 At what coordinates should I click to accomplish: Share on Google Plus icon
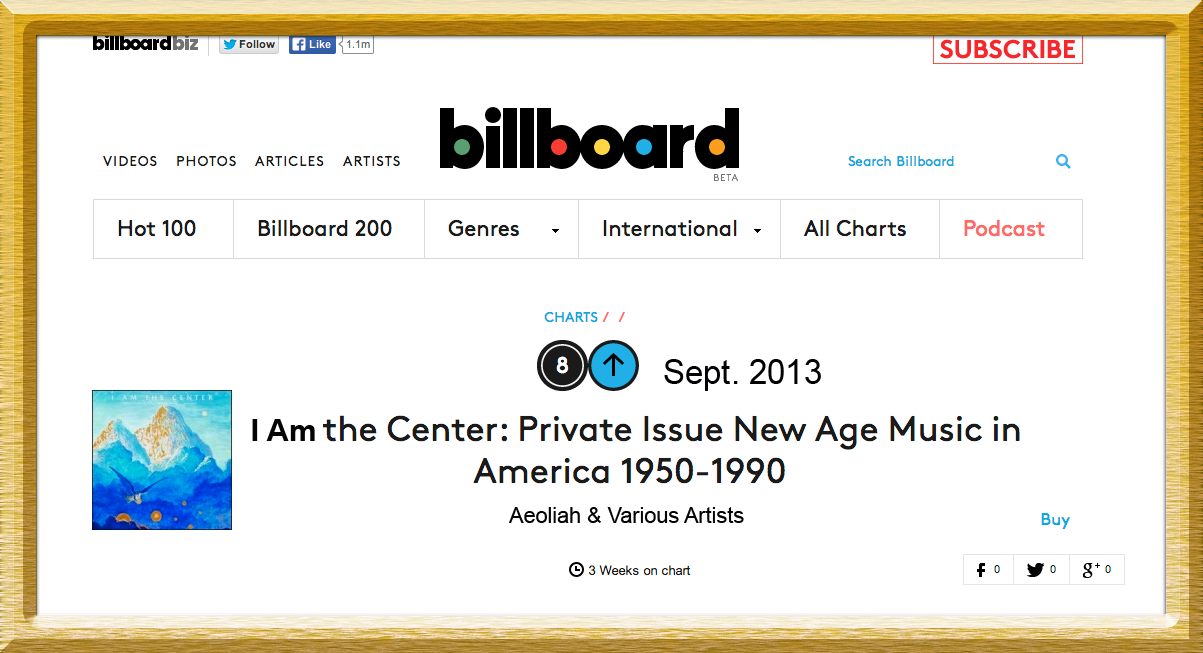point(1097,570)
